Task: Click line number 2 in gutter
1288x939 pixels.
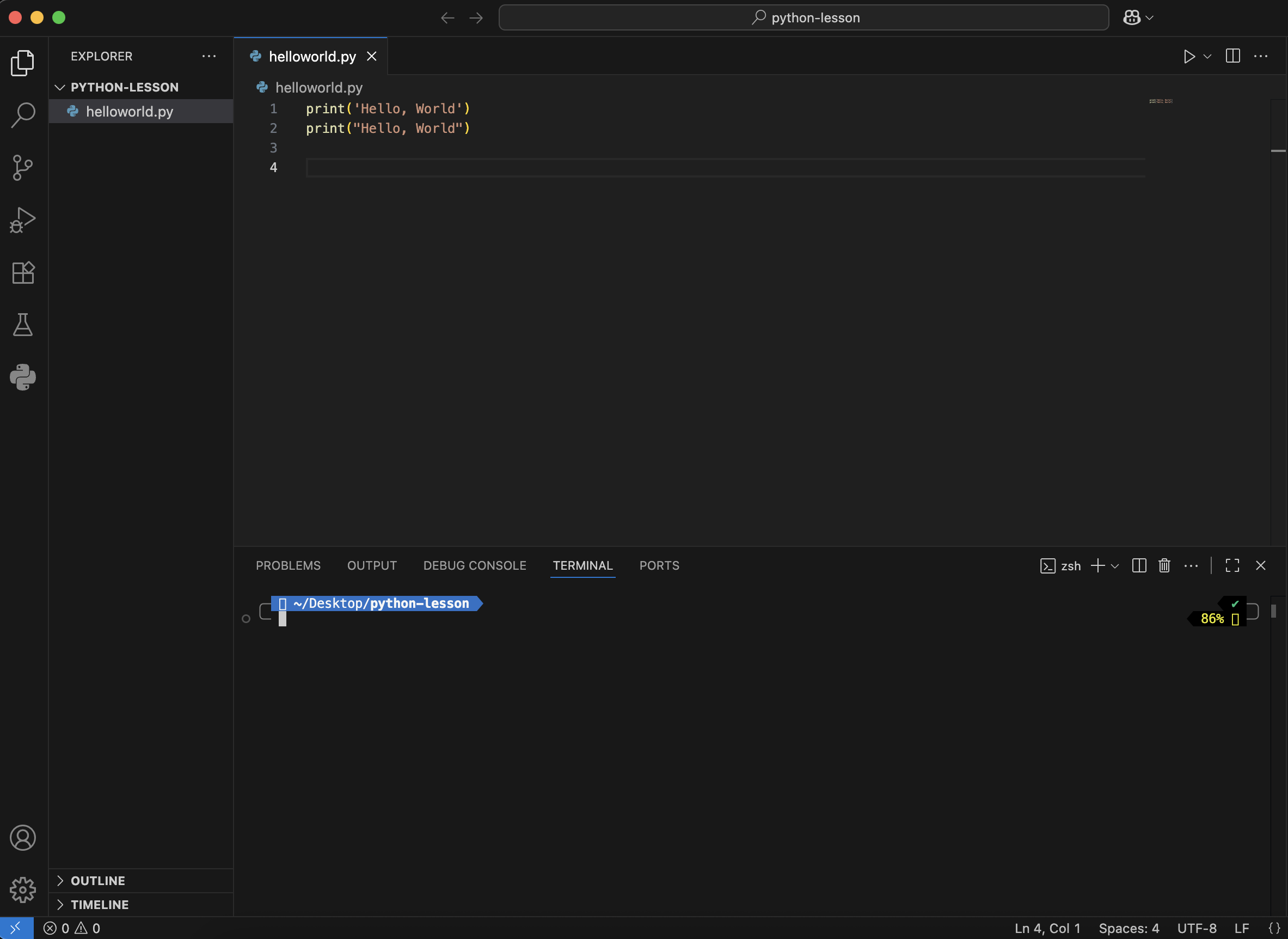Action: (273, 129)
